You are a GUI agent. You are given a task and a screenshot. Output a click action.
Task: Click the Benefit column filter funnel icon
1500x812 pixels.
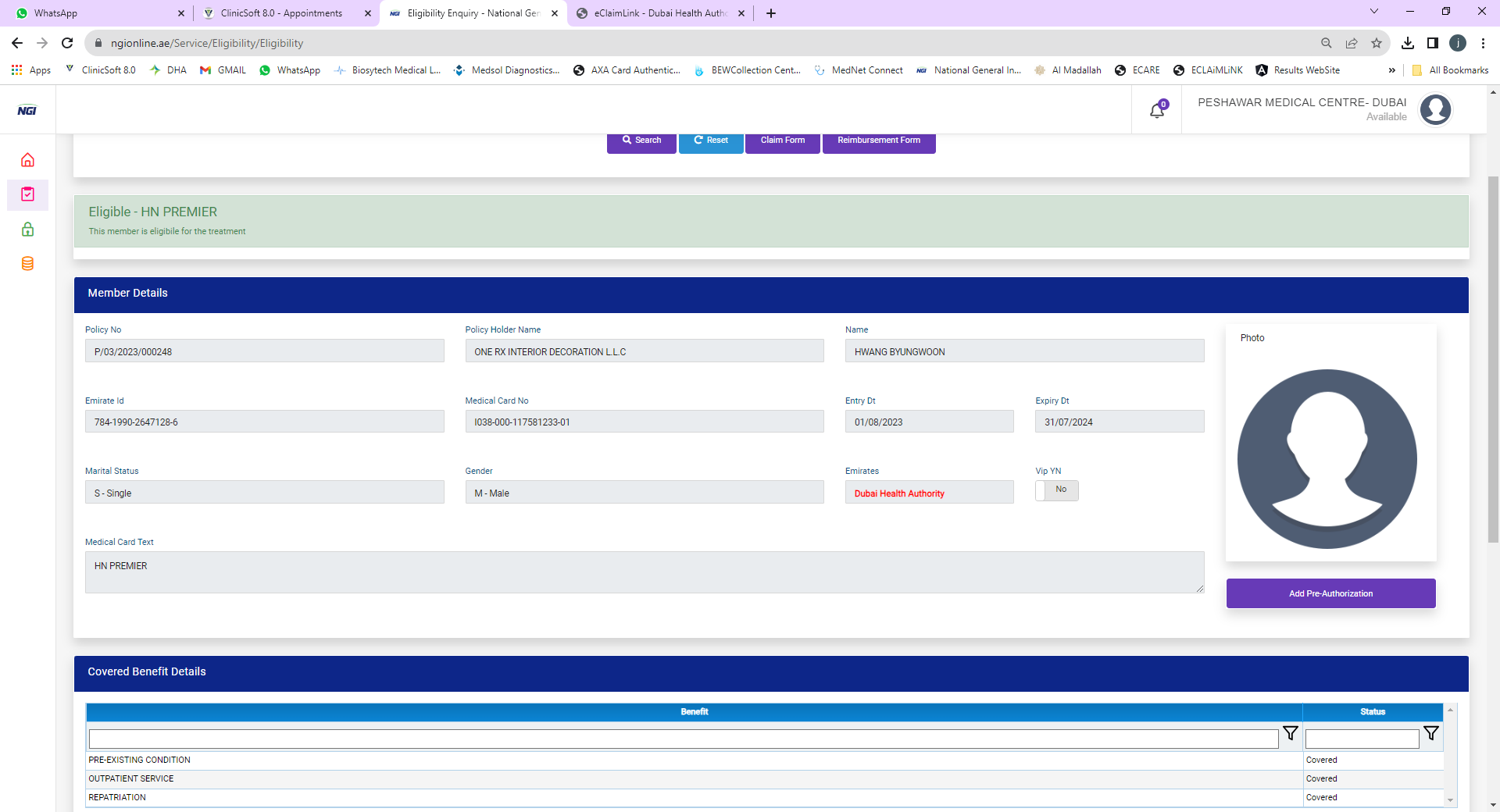[x=1291, y=733]
